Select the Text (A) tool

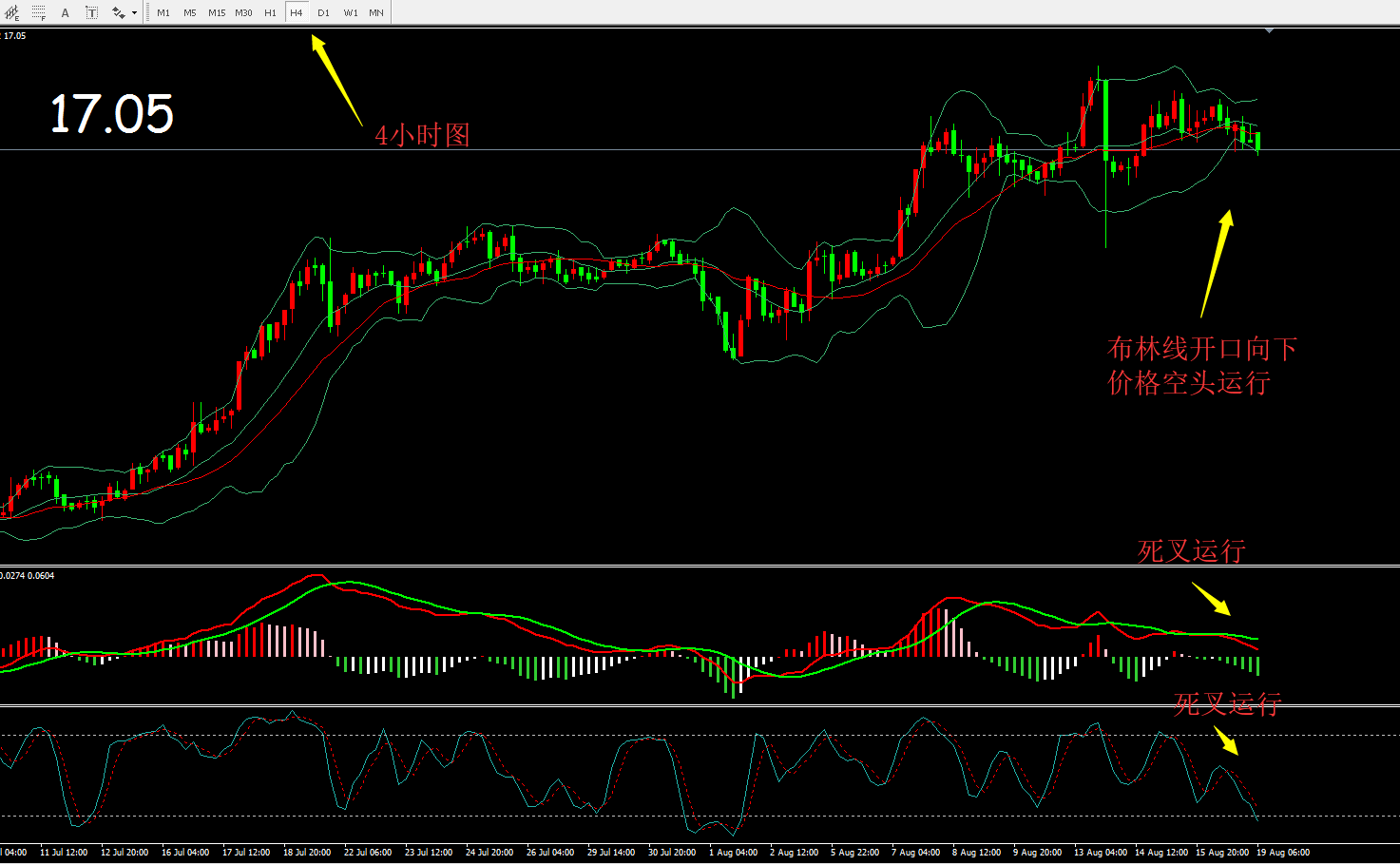coord(65,12)
